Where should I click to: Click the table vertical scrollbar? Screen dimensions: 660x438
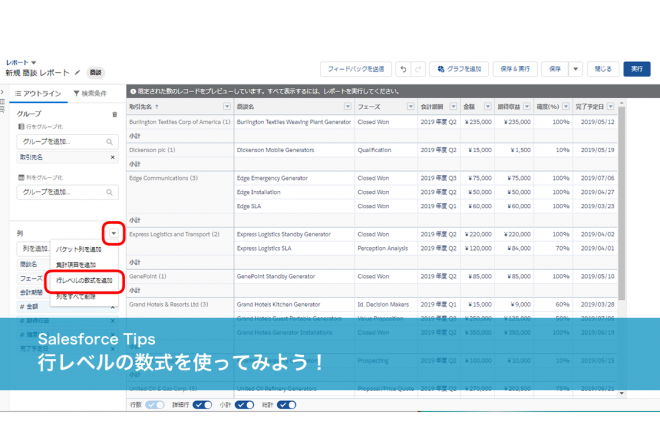pos(622,202)
